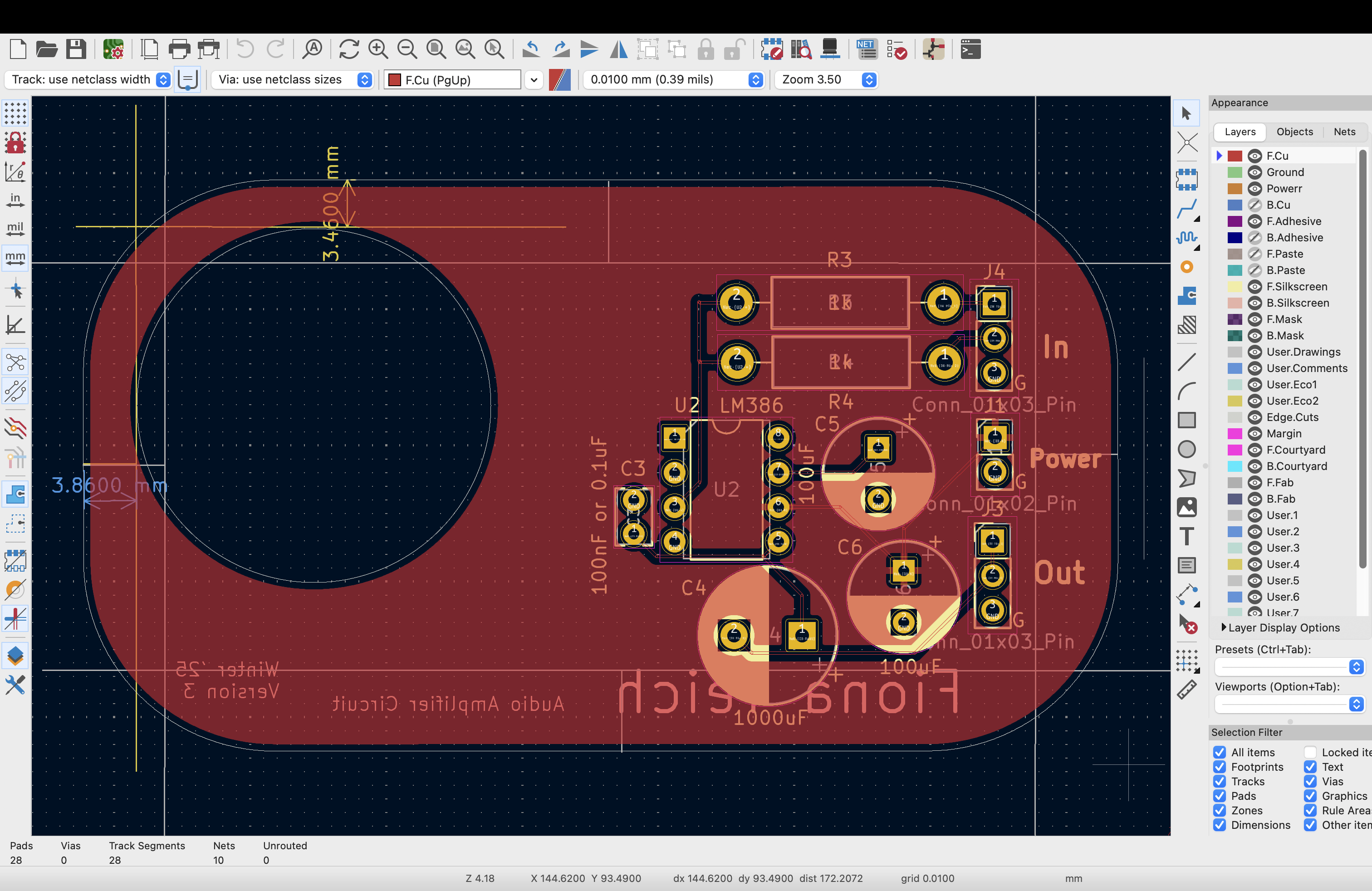Click the layer list scrollbar
The image size is (1372, 891).
[1363, 358]
